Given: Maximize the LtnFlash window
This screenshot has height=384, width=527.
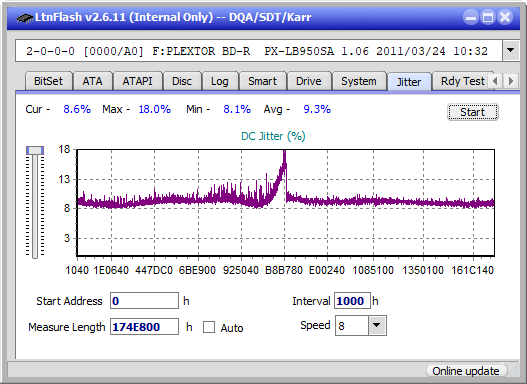Looking at the screenshot, I should pos(488,17).
